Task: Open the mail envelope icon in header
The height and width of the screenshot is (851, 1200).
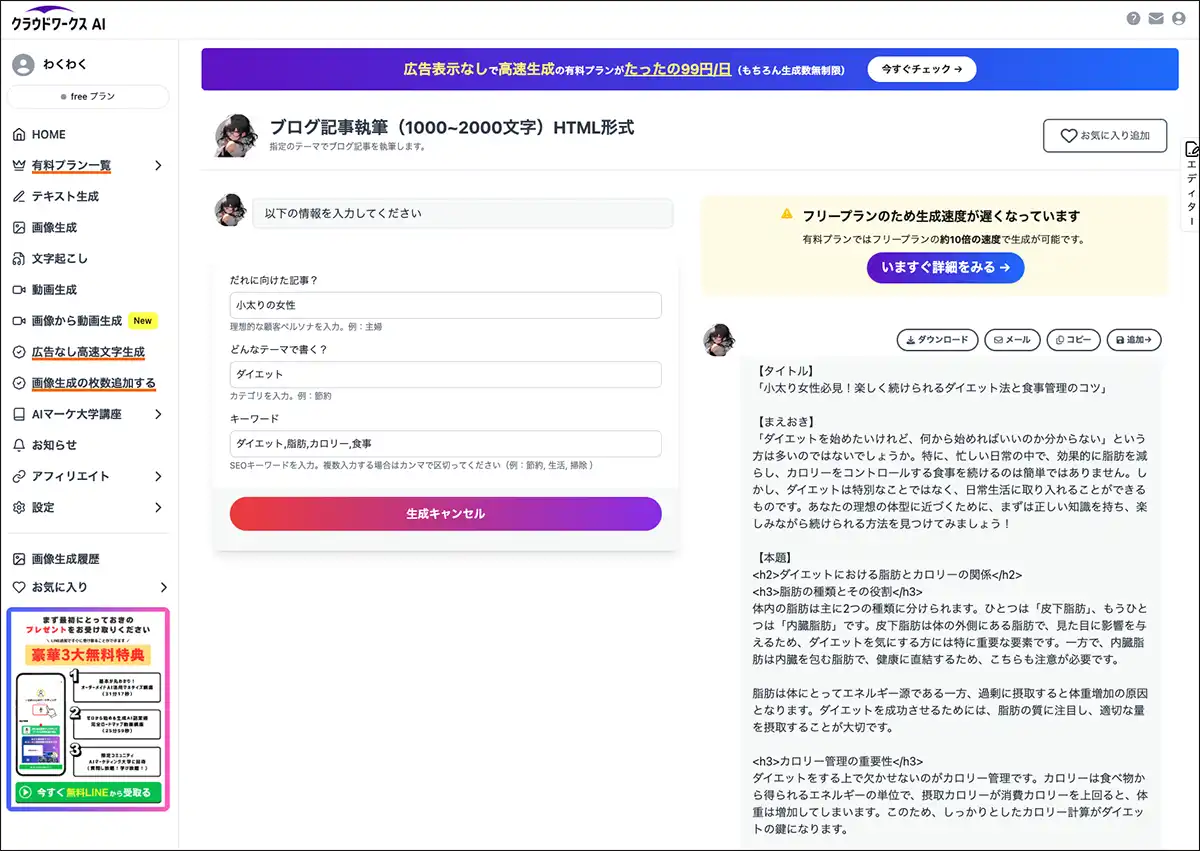Action: click(x=1157, y=18)
